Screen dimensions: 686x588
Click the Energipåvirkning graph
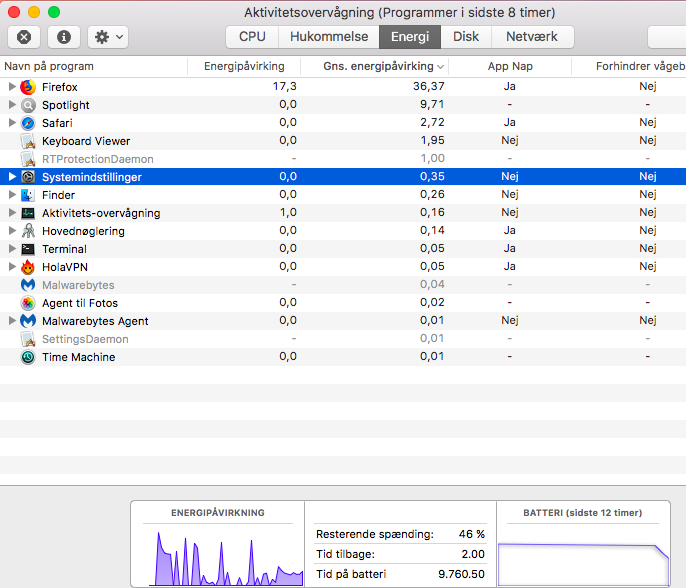click(x=226, y=558)
